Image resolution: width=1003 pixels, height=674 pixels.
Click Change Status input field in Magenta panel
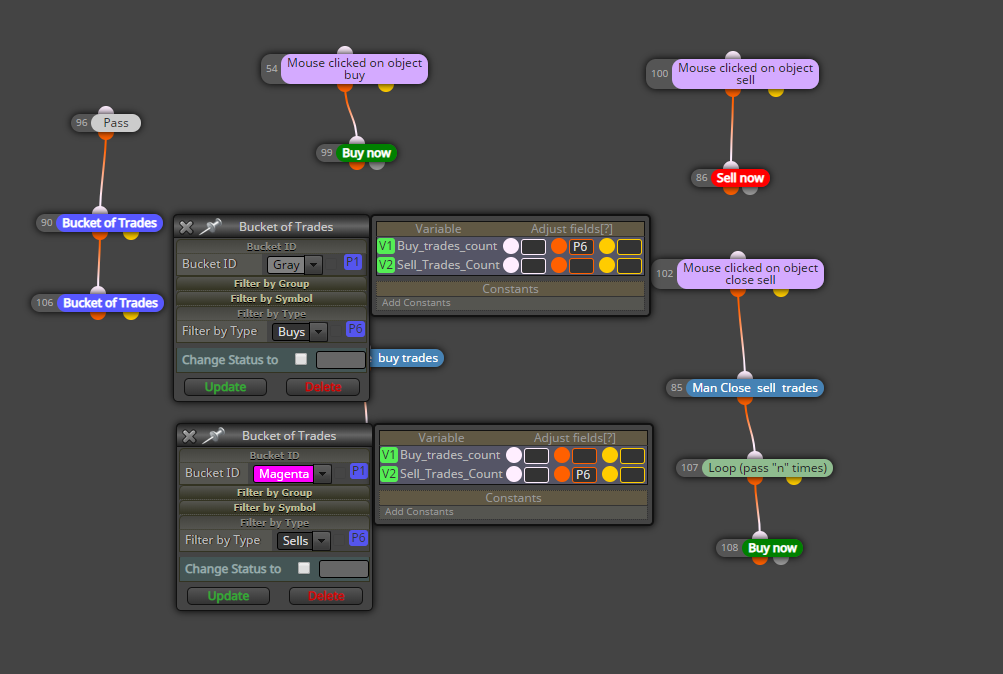tap(344, 569)
